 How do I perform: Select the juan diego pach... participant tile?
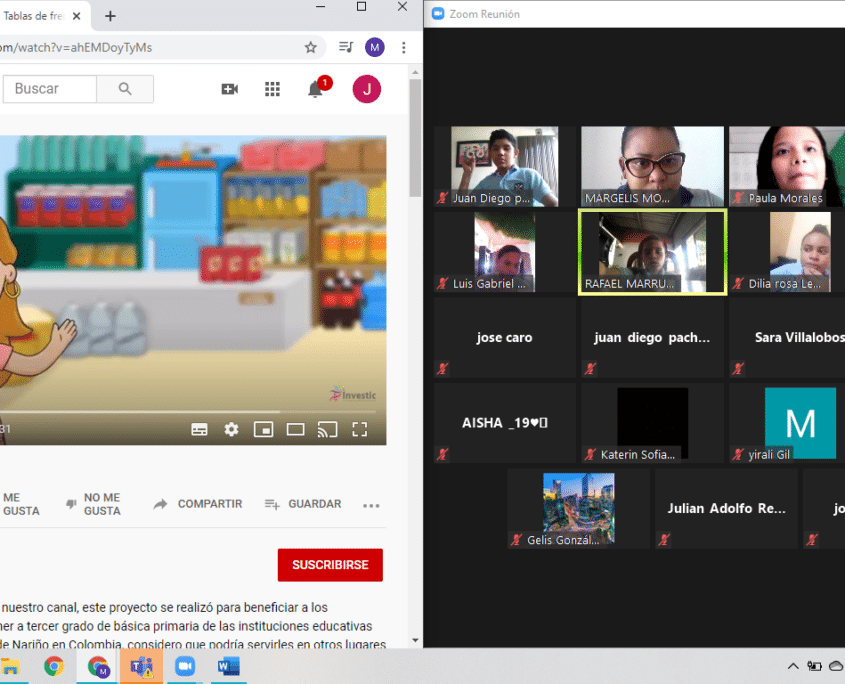point(652,337)
